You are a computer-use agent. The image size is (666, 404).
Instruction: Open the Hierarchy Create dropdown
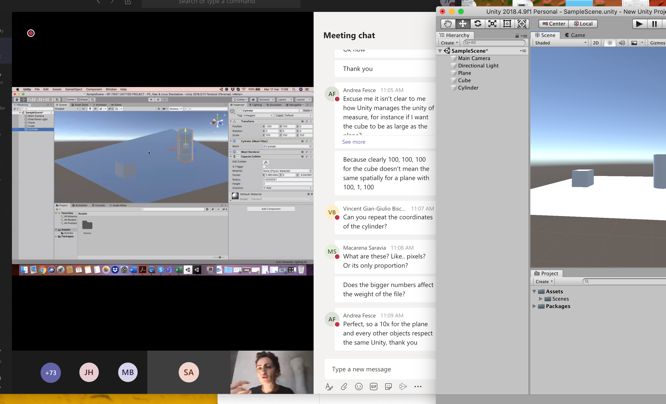coord(449,43)
